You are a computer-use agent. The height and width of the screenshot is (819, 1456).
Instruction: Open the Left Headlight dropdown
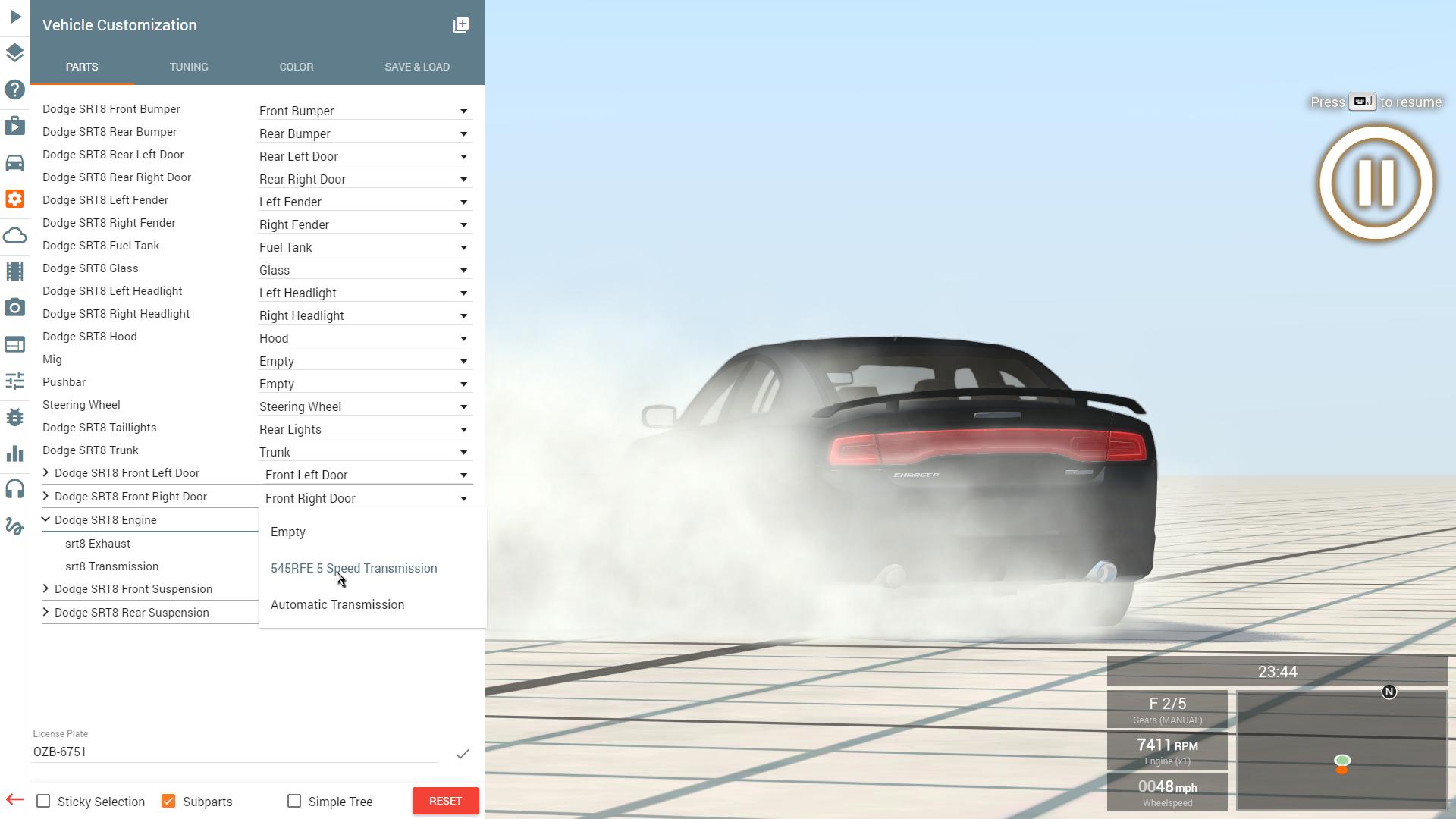[x=365, y=293]
